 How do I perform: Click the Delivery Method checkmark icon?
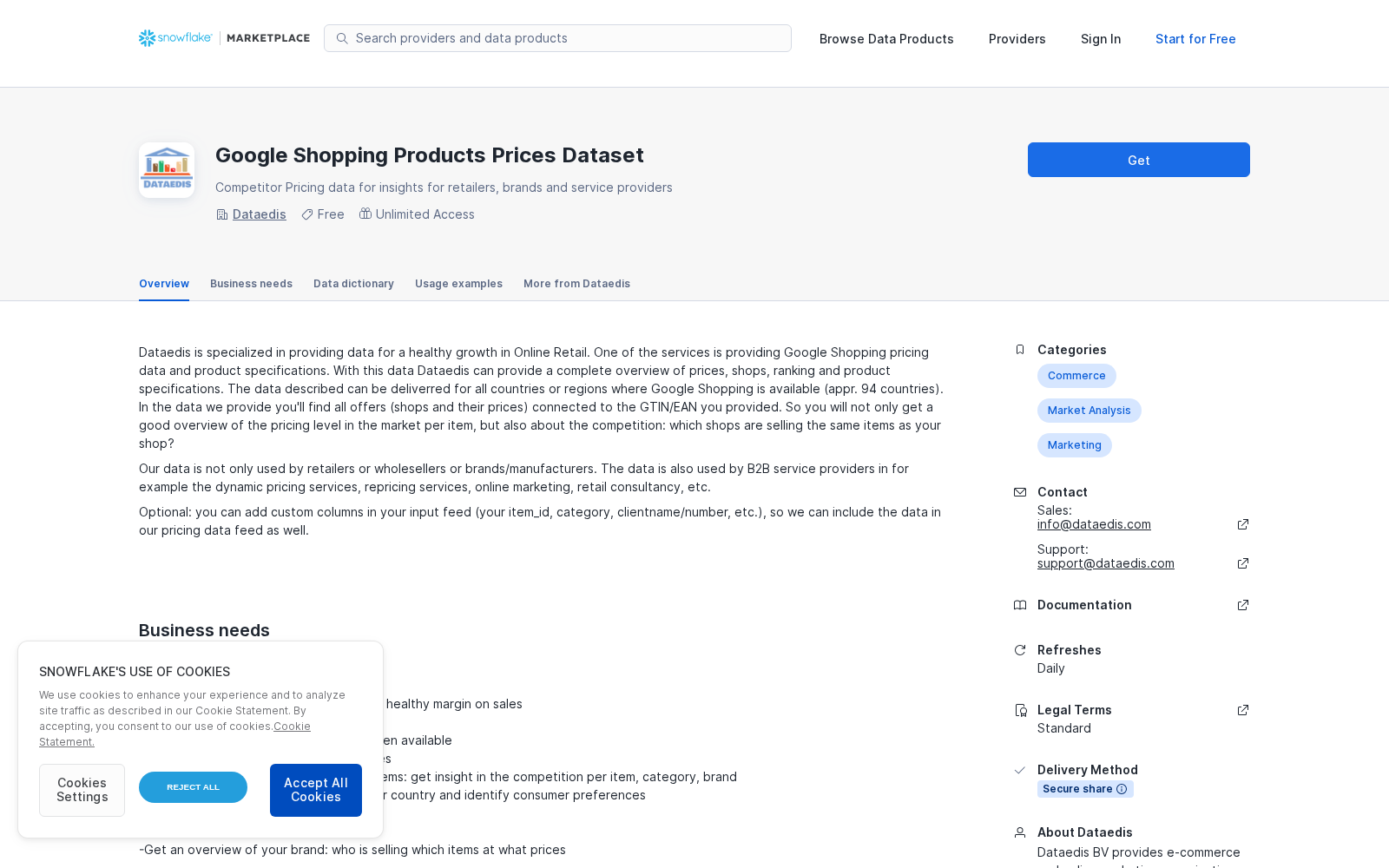point(1020,770)
